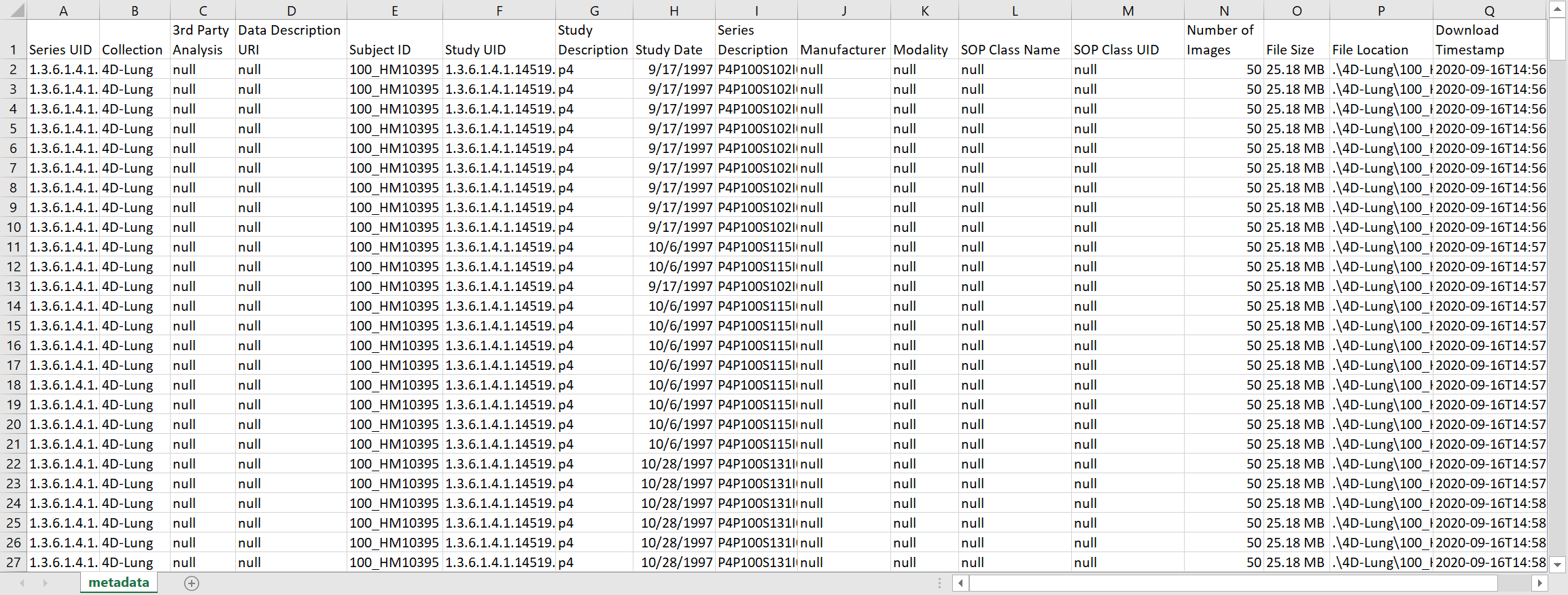Select the 10/6/1997 date in row 11
Image resolution: width=1568 pixels, height=595 pixels.
point(674,247)
